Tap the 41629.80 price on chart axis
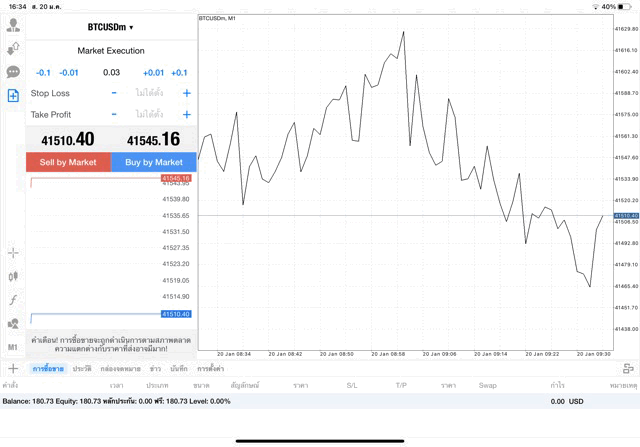Viewport: 640px width, 447px height. pos(626,29)
